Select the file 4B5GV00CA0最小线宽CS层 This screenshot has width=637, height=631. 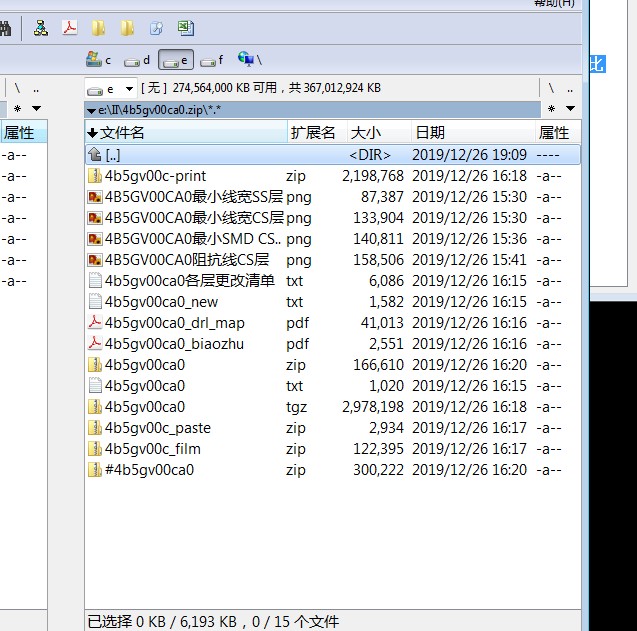[194, 218]
